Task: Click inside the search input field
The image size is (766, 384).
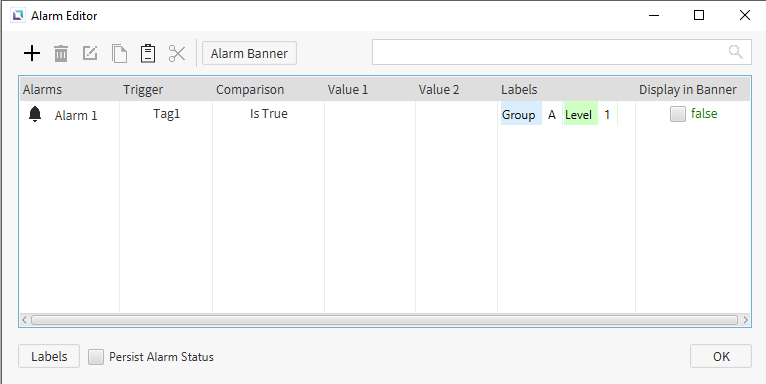Action: click(x=549, y=52)
